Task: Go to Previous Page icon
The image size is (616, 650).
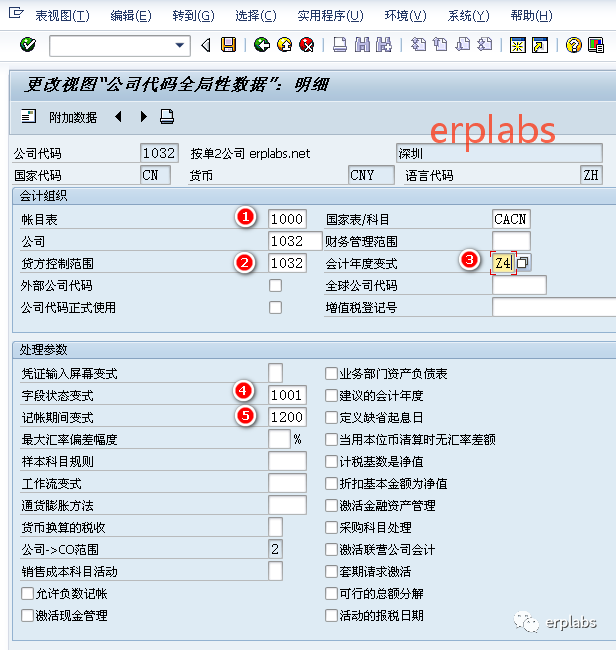Action: [440, 45]
